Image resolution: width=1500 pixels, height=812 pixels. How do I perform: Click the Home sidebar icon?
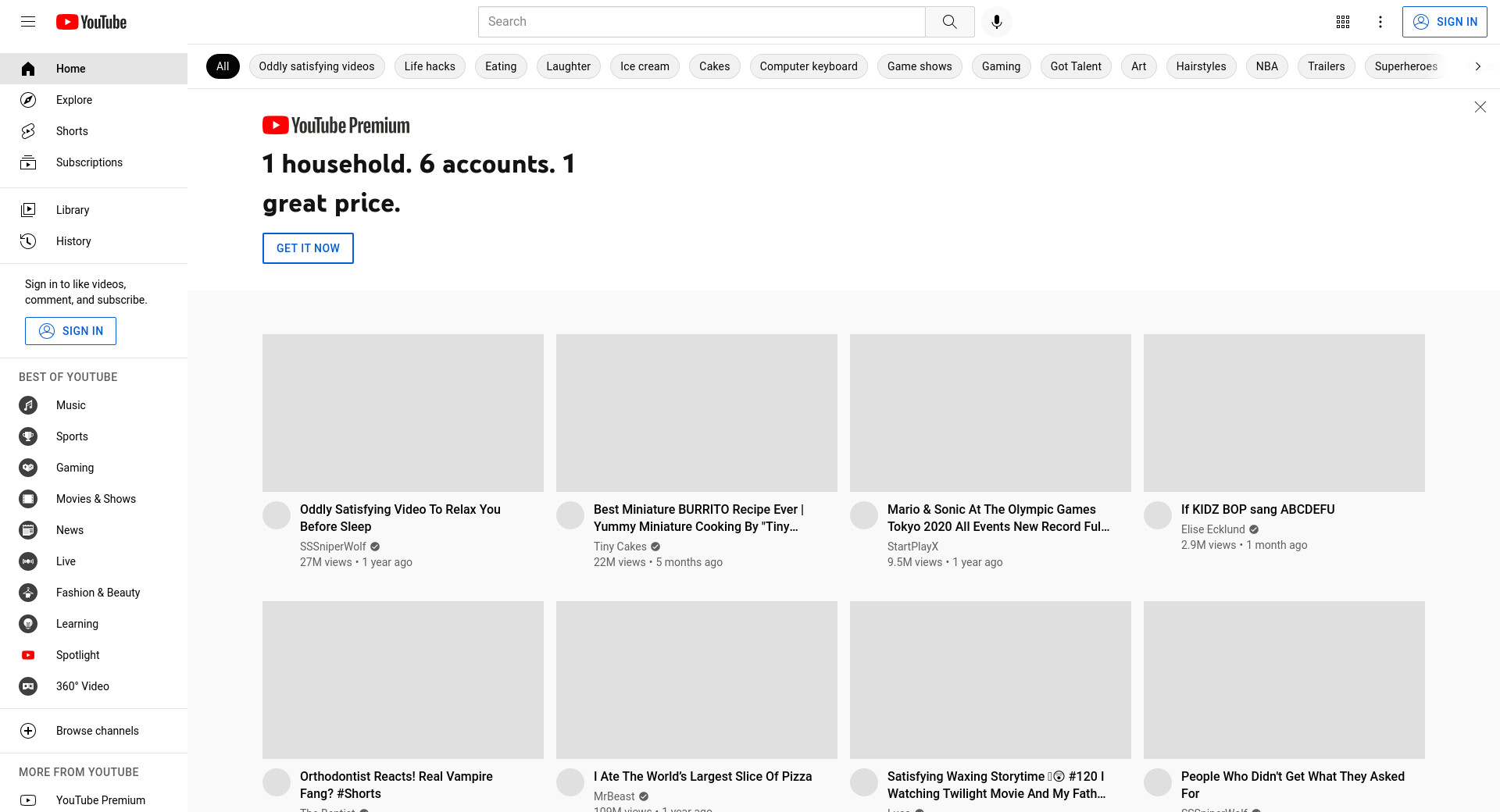click(28, 69)
